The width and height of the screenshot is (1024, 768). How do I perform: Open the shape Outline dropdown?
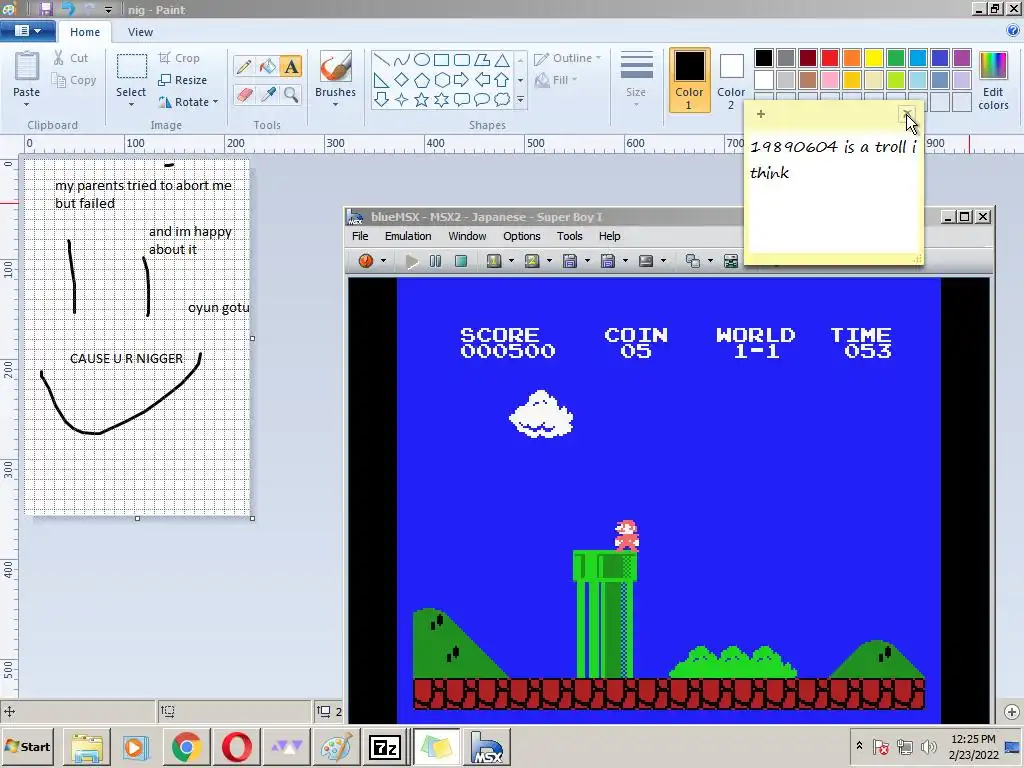pyautogui.click(x=598, y=58)
